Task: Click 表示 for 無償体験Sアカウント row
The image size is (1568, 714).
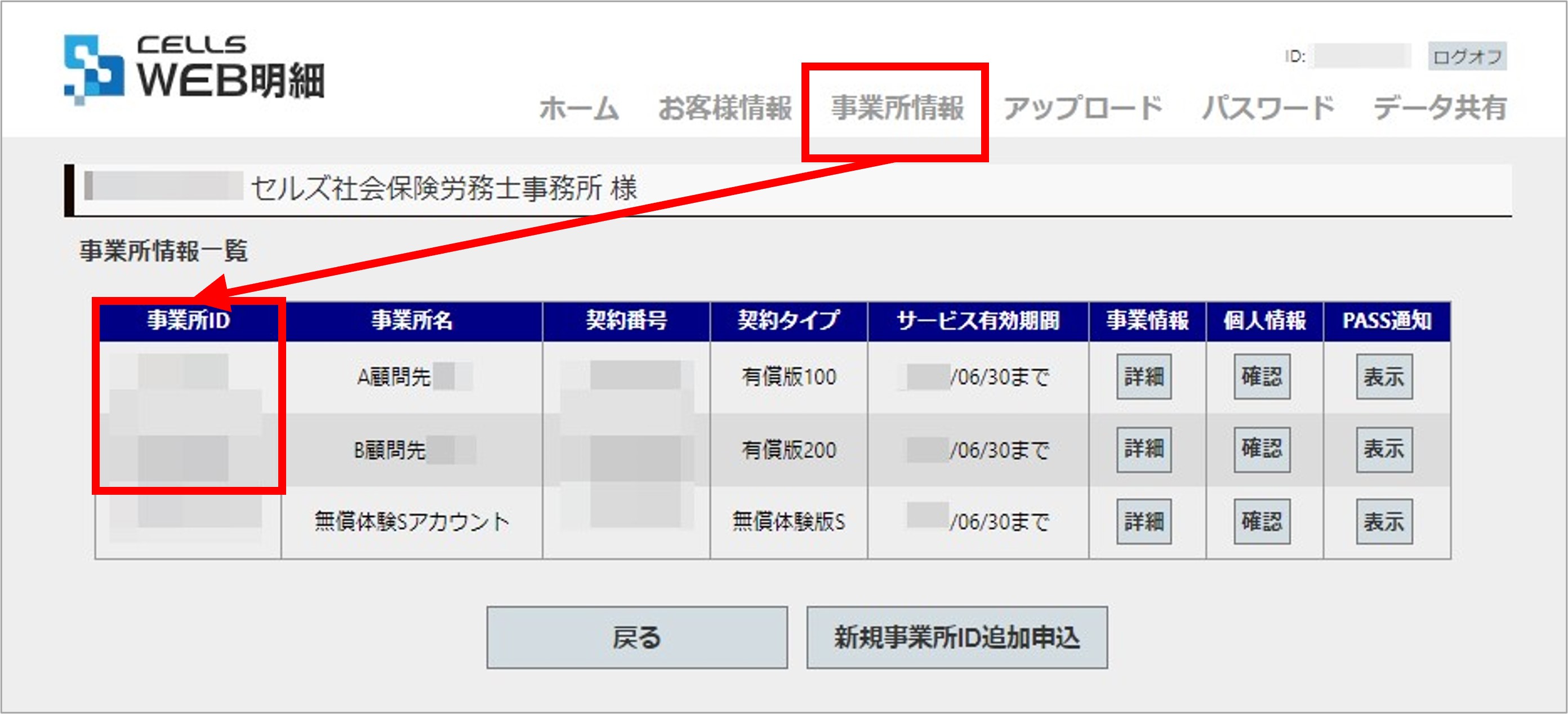Action: pos(1384,522)
